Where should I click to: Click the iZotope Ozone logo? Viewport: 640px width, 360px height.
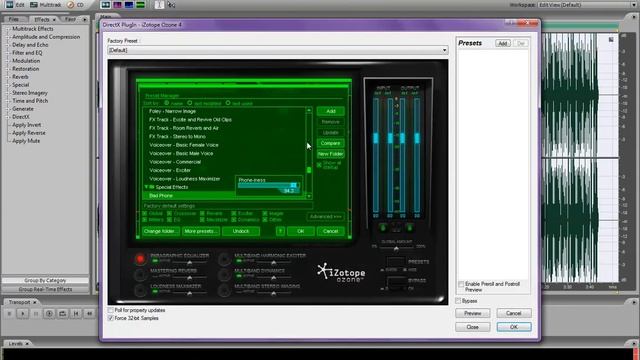pos(341,273)
